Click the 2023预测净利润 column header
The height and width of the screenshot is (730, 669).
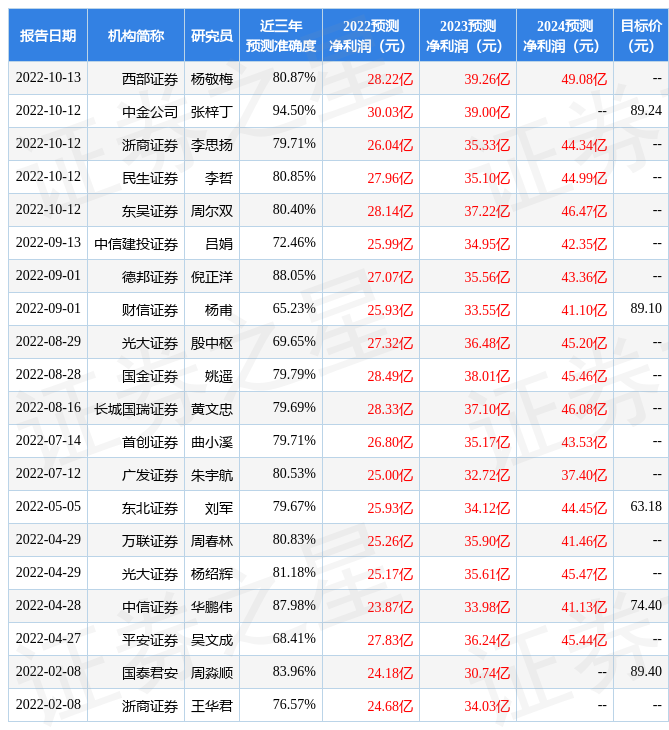click(x=468, y=35)
